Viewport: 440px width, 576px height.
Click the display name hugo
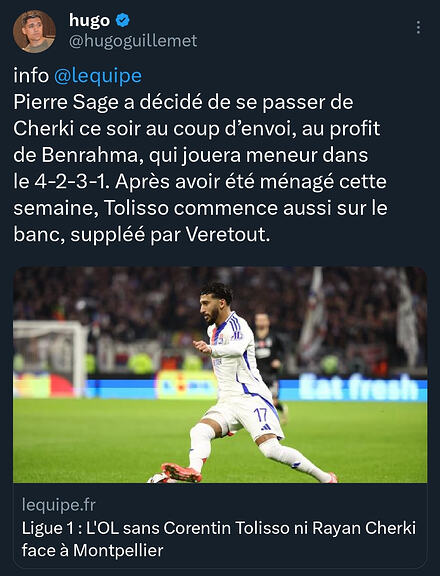(x=89, y=20)
